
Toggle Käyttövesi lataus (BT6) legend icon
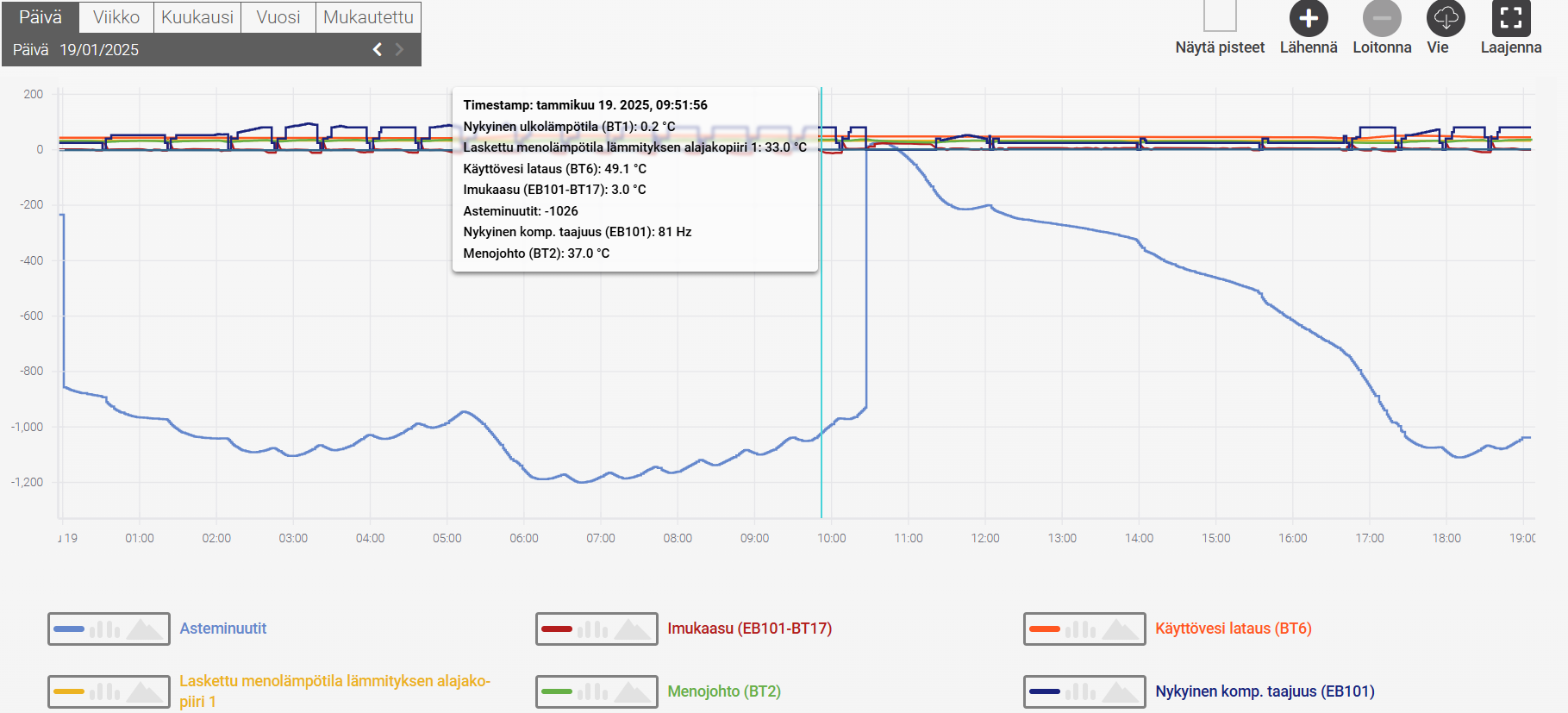tap(1084, 629)
